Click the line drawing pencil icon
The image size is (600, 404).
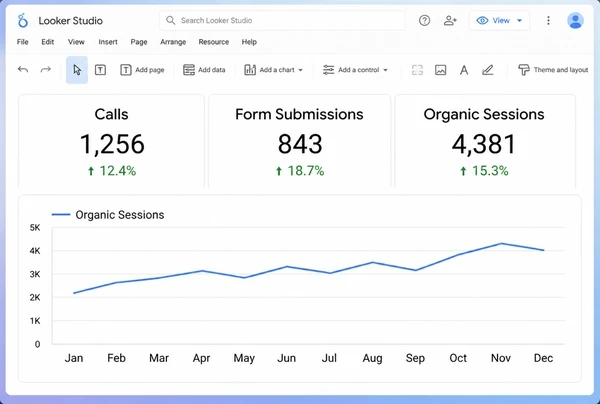point(488,70)
